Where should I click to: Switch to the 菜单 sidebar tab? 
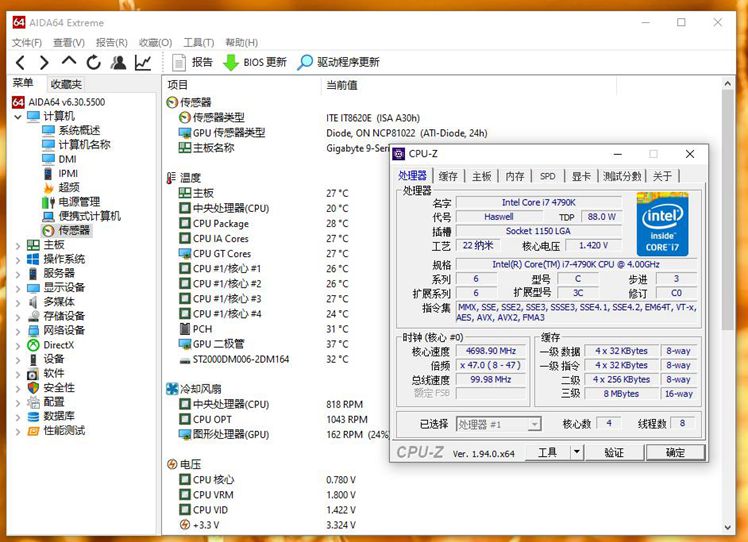[x=23, y=83]
